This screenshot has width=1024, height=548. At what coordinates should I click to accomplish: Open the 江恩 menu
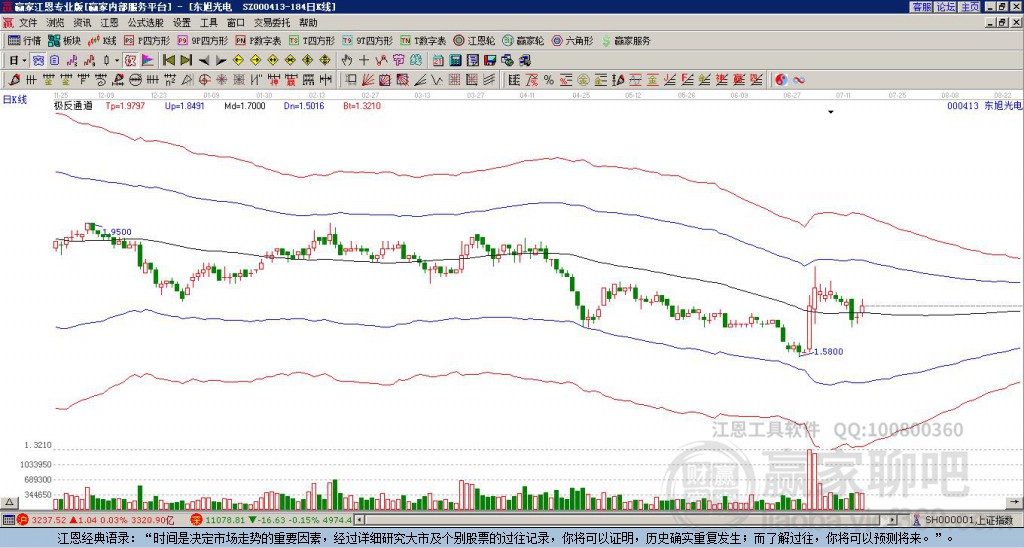tap(109, 23)
